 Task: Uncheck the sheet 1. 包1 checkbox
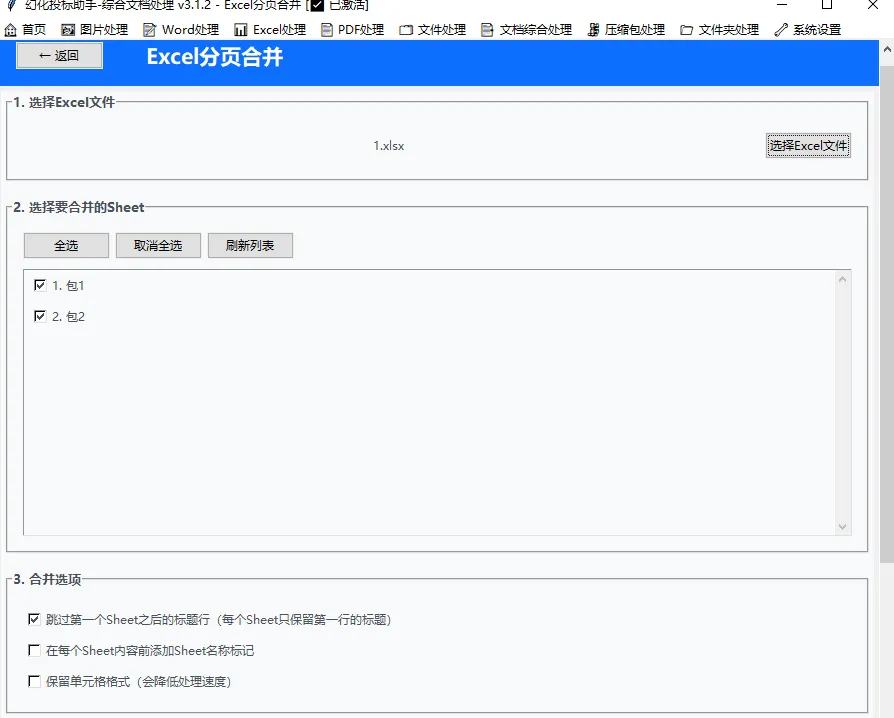40,285
